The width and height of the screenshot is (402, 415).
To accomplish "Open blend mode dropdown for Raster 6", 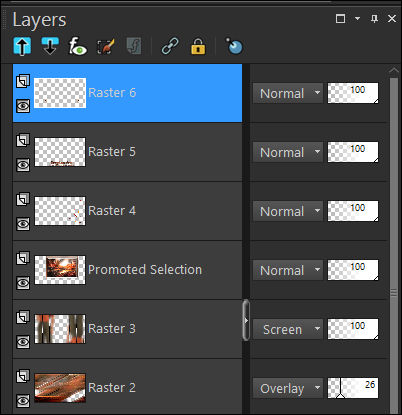I will [288, 93].
